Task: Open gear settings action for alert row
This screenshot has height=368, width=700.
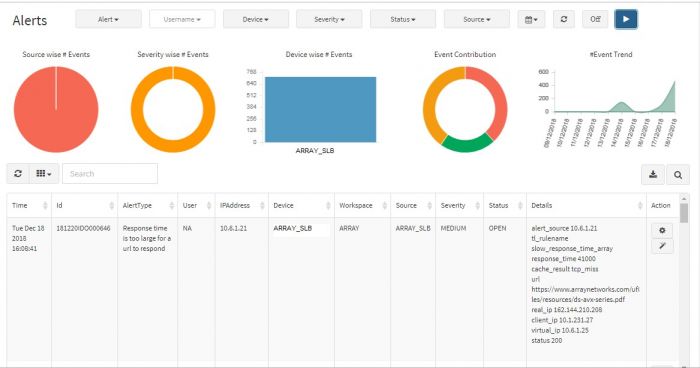Action: [x=662, y=230]
